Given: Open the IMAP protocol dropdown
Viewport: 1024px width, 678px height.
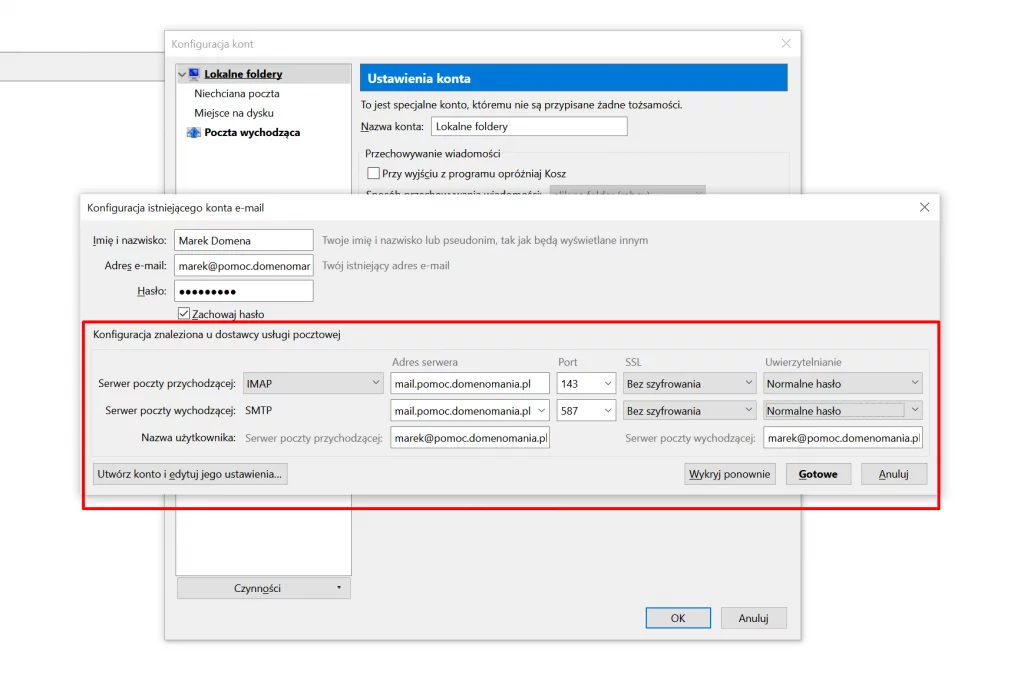Looking at the screenshot, I should click(313, 383).
